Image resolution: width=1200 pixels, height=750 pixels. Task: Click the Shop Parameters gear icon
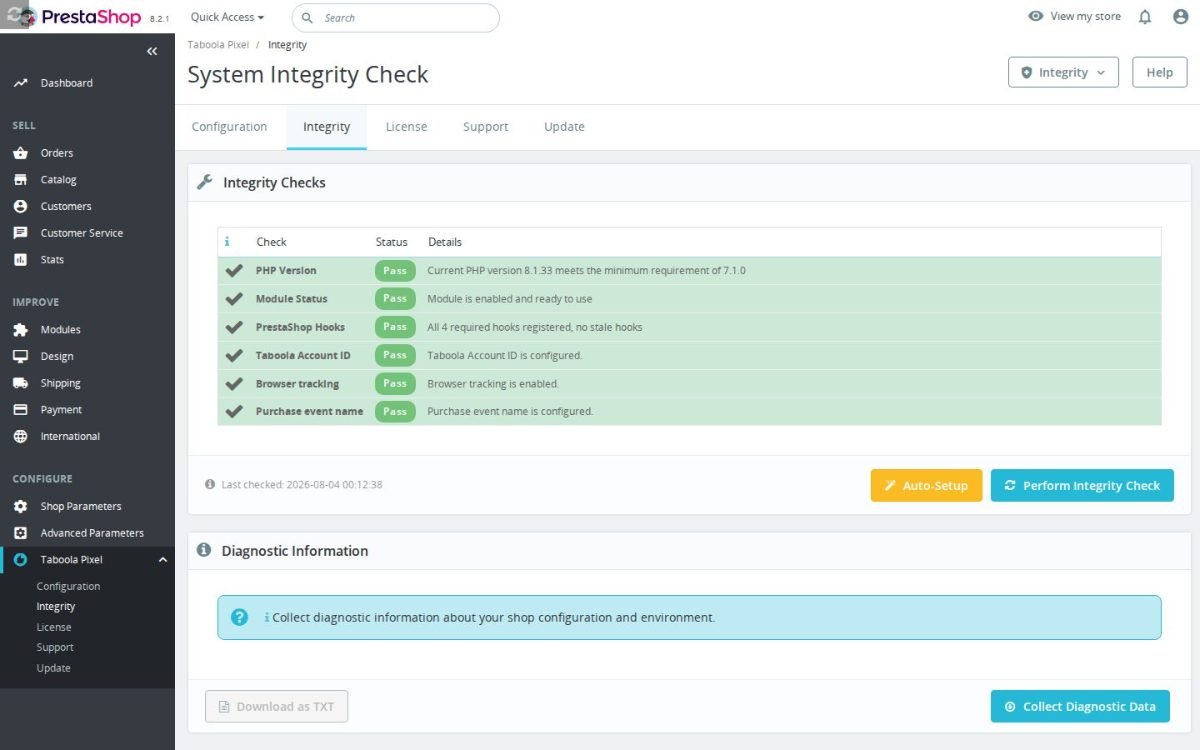pos(20,506)
